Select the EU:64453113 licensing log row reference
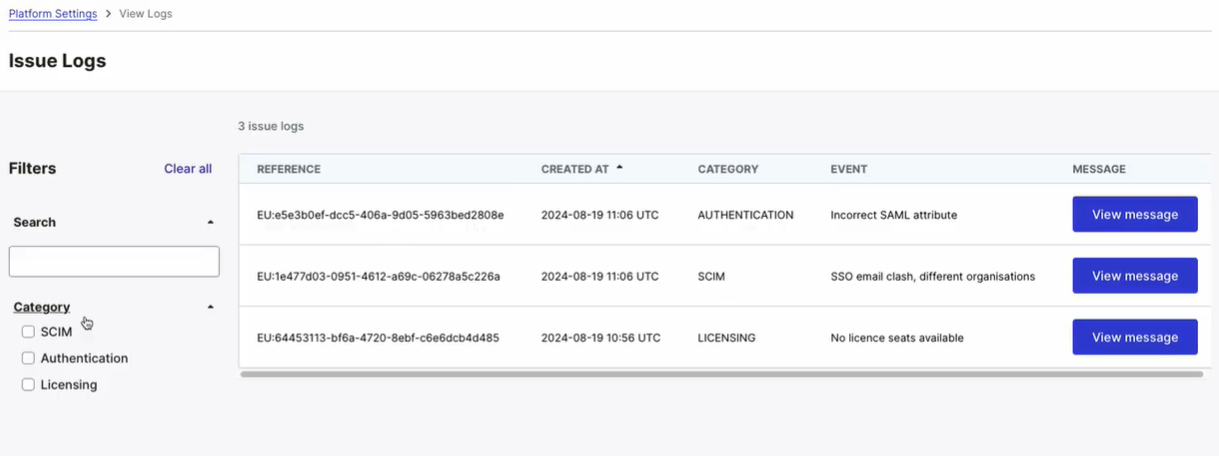 pyautogui.click(x=378, y=338)
